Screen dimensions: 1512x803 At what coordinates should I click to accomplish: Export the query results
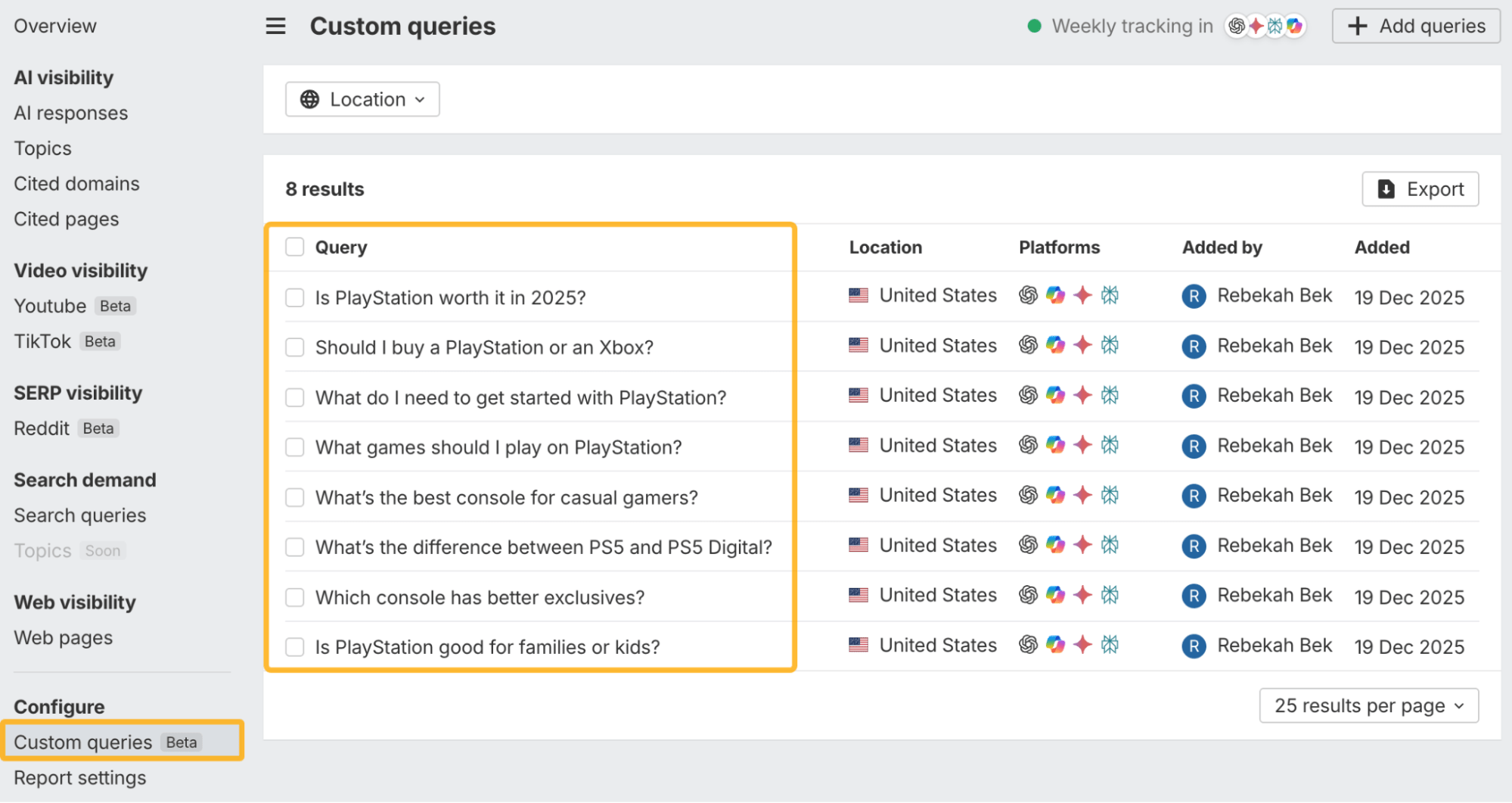[1420, 189]
